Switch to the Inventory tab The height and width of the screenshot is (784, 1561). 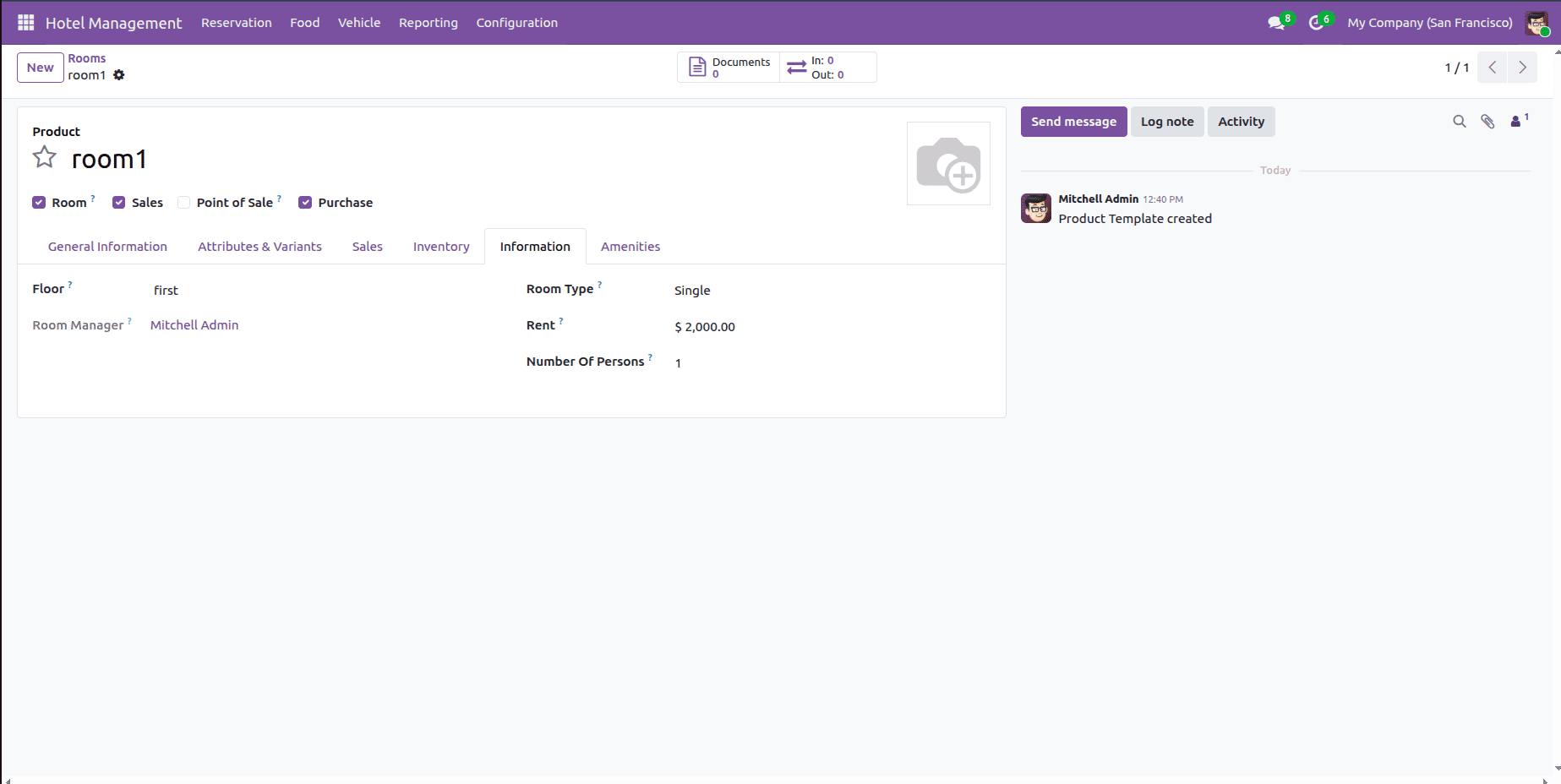[441, 247]
